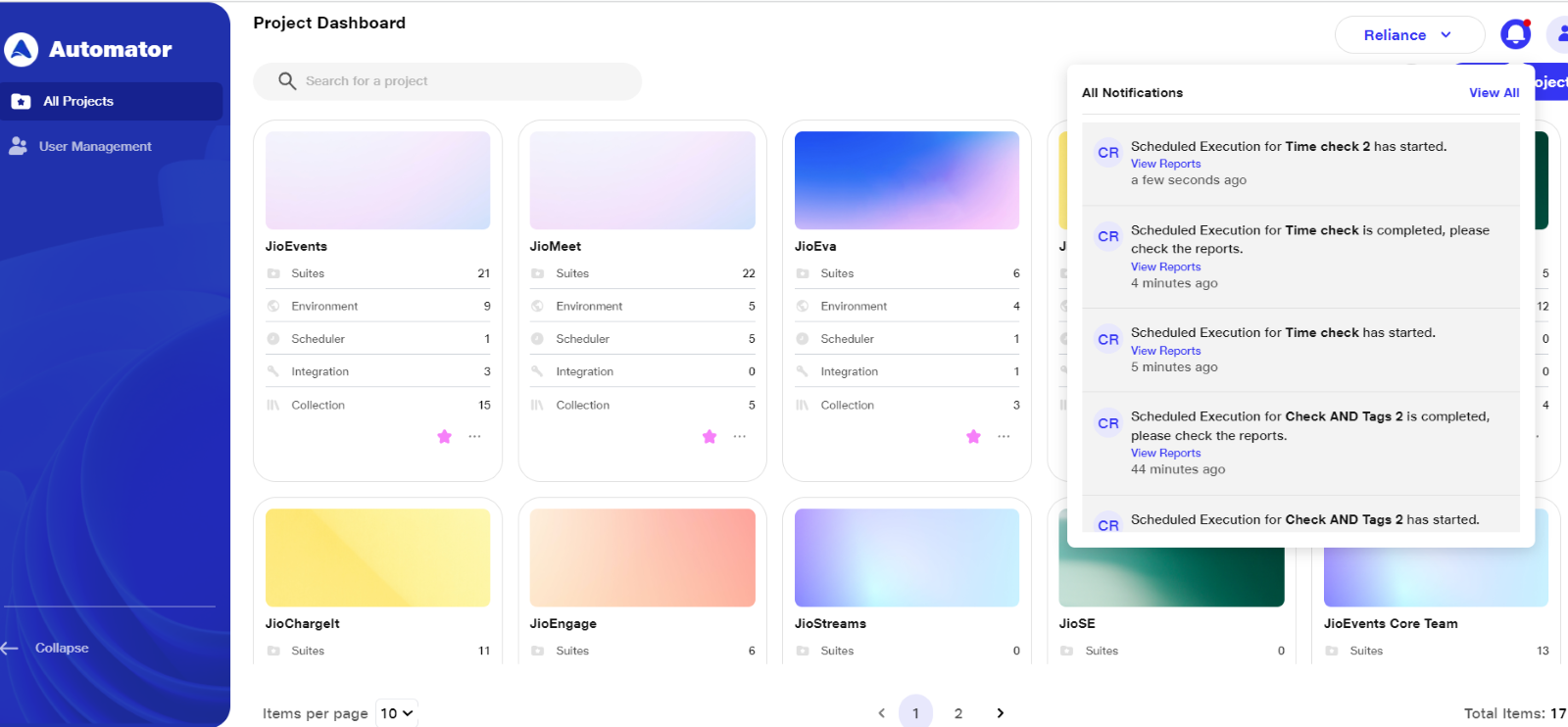Screen dimensions: 1568x727
Task: Open more options menu on JioEva card
Action: pyautogui.click(x=1004, y=436)
